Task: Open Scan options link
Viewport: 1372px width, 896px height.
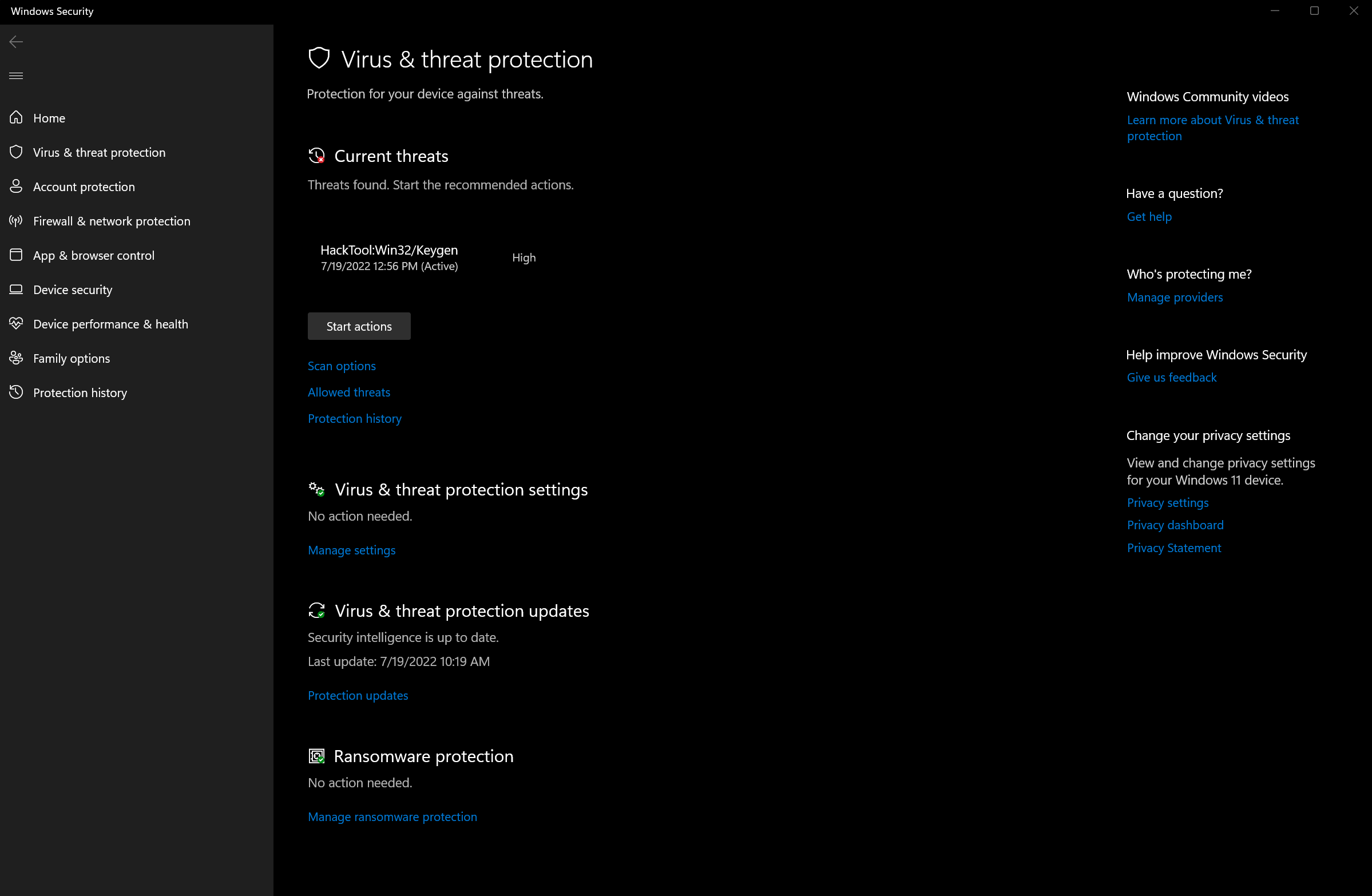Action: [341, 366]
